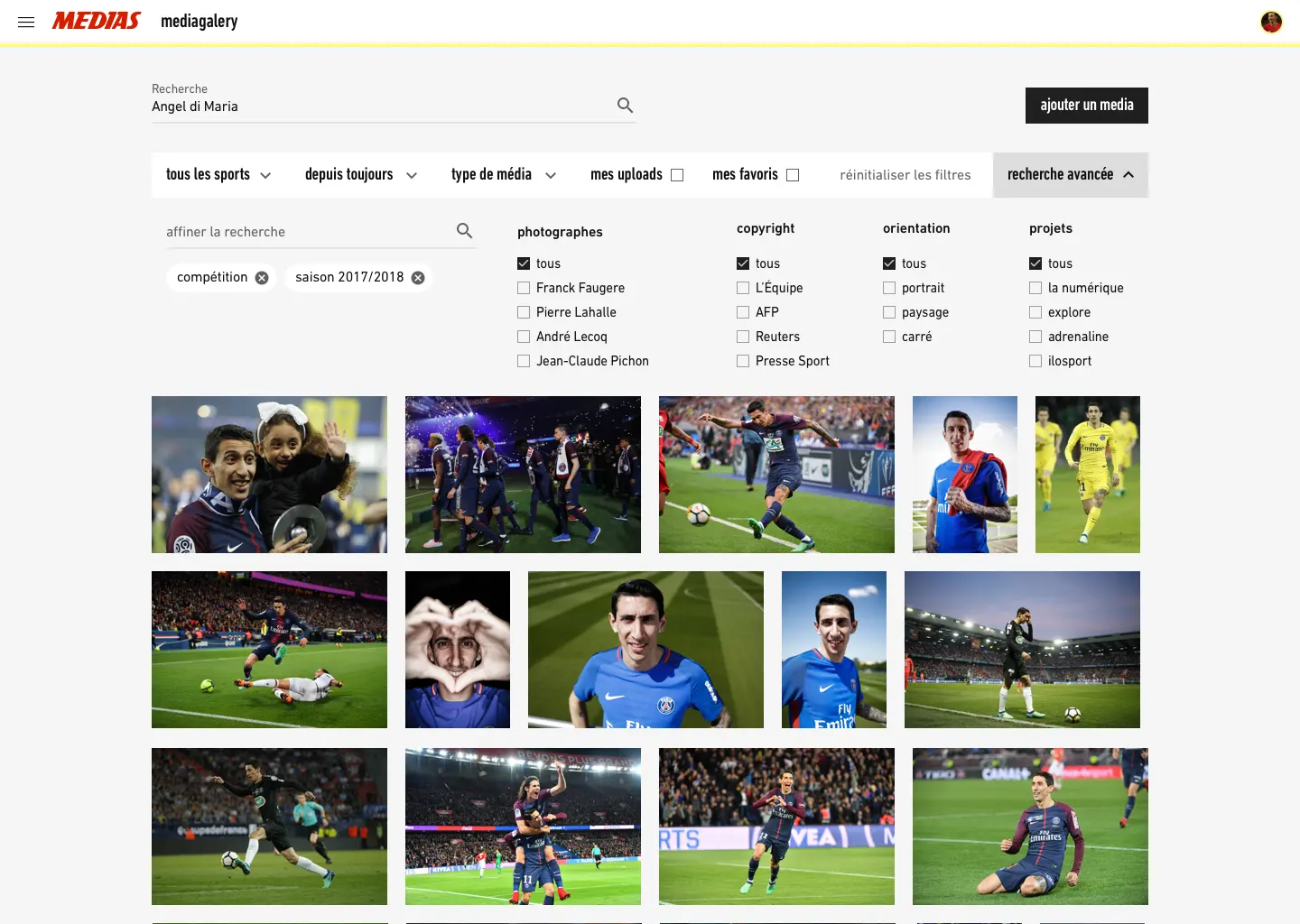1300x924 pixels.
Task: Click the MEDIAS logo
Action: click(97, 21)
